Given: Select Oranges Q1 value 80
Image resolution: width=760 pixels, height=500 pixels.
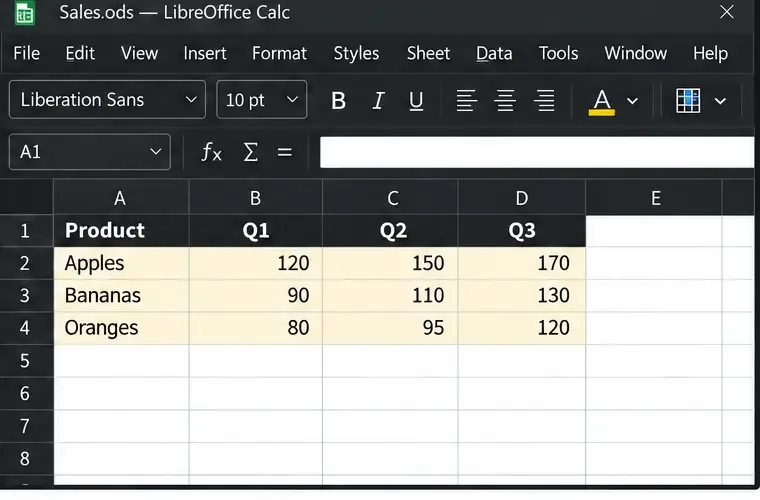Looking at the screenshot, I should 255,328.
